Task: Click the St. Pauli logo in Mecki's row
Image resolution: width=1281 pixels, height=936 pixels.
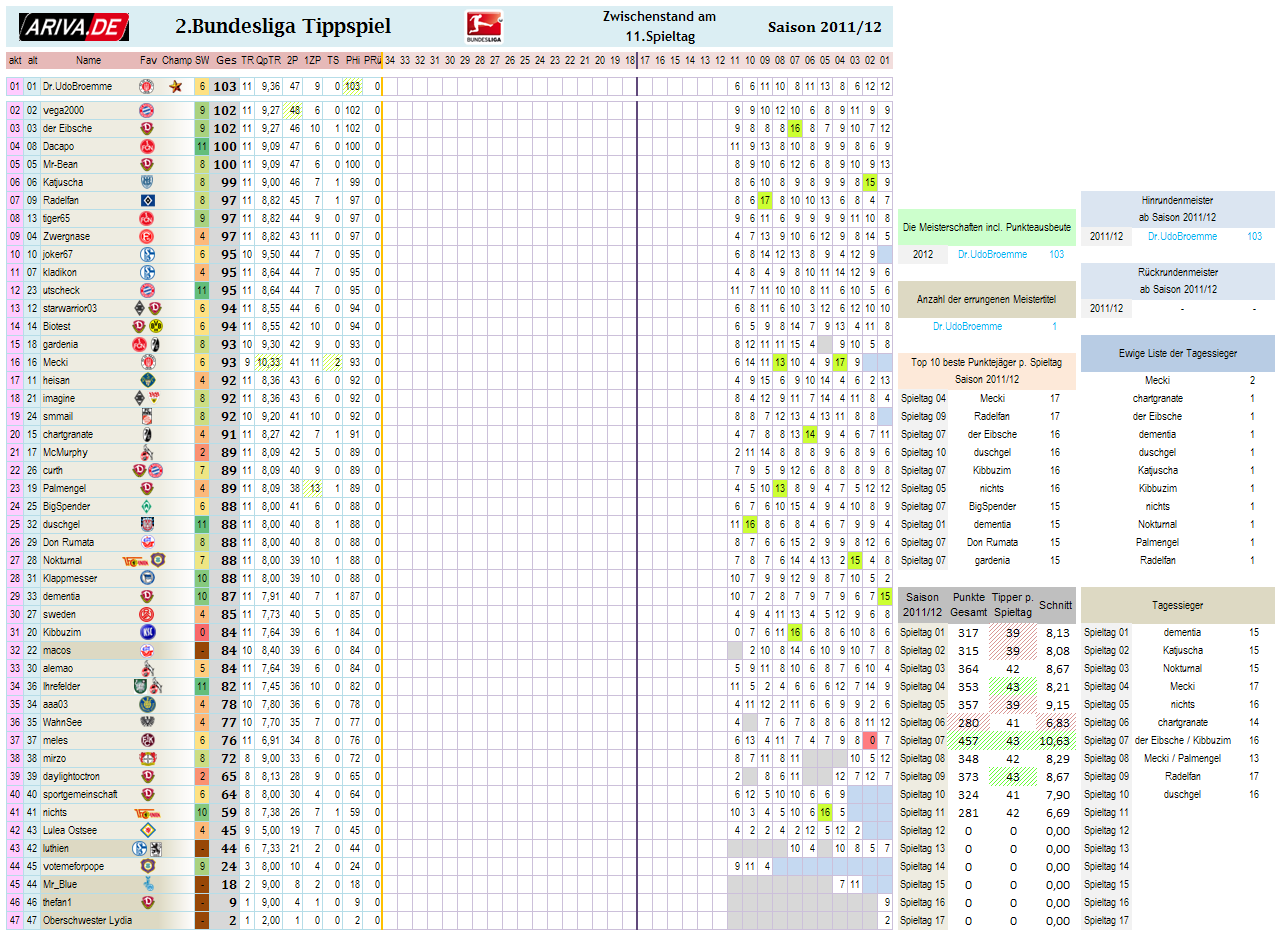Action: (147, 362)
